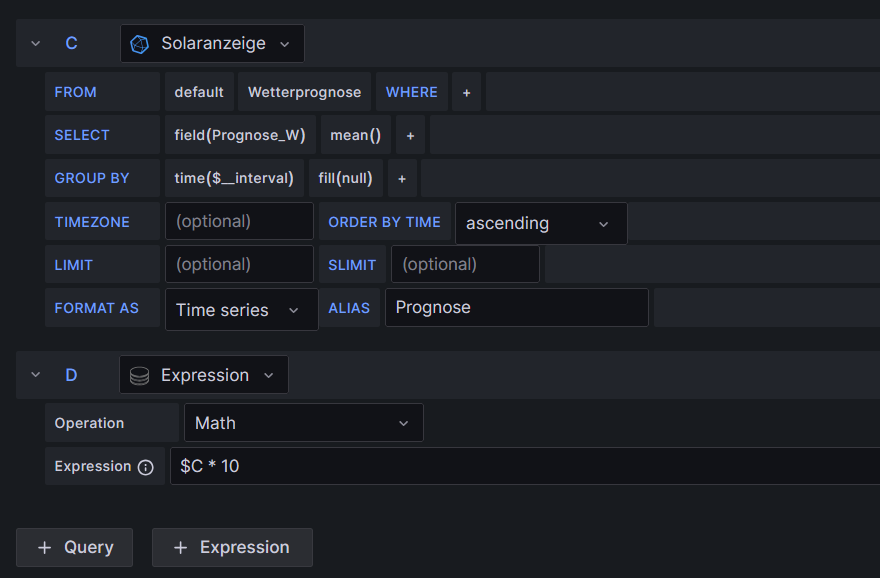The image size is (880, 578).
Task: Click the Add Query button
Action: pyautogui.click(x=74, y=547)
